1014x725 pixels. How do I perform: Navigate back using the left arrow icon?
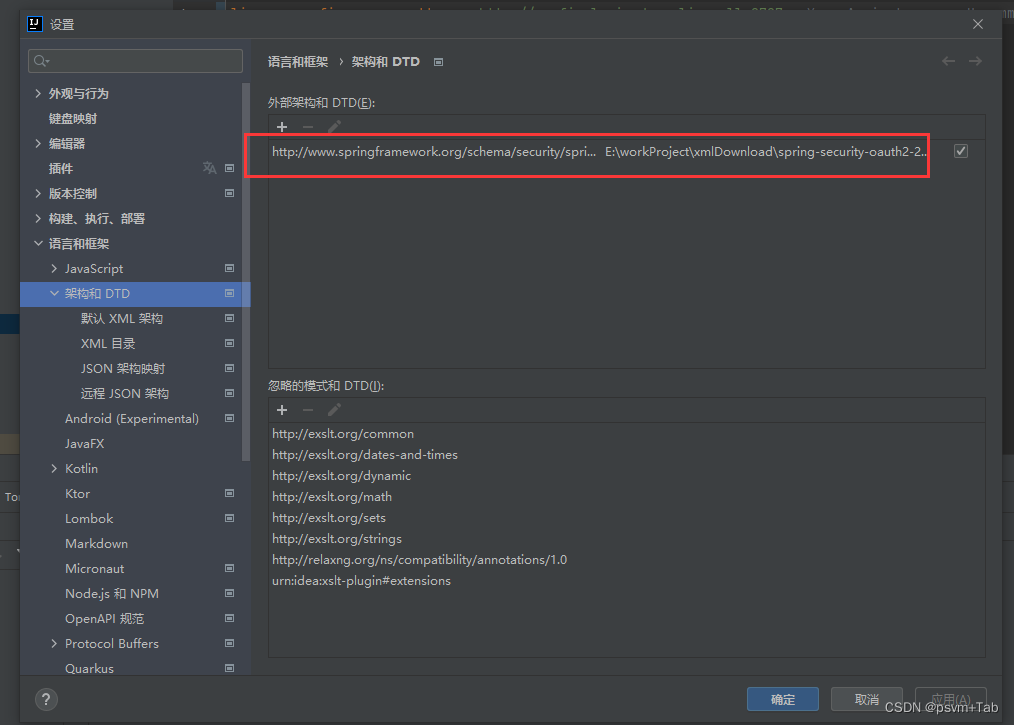[948, 61]
